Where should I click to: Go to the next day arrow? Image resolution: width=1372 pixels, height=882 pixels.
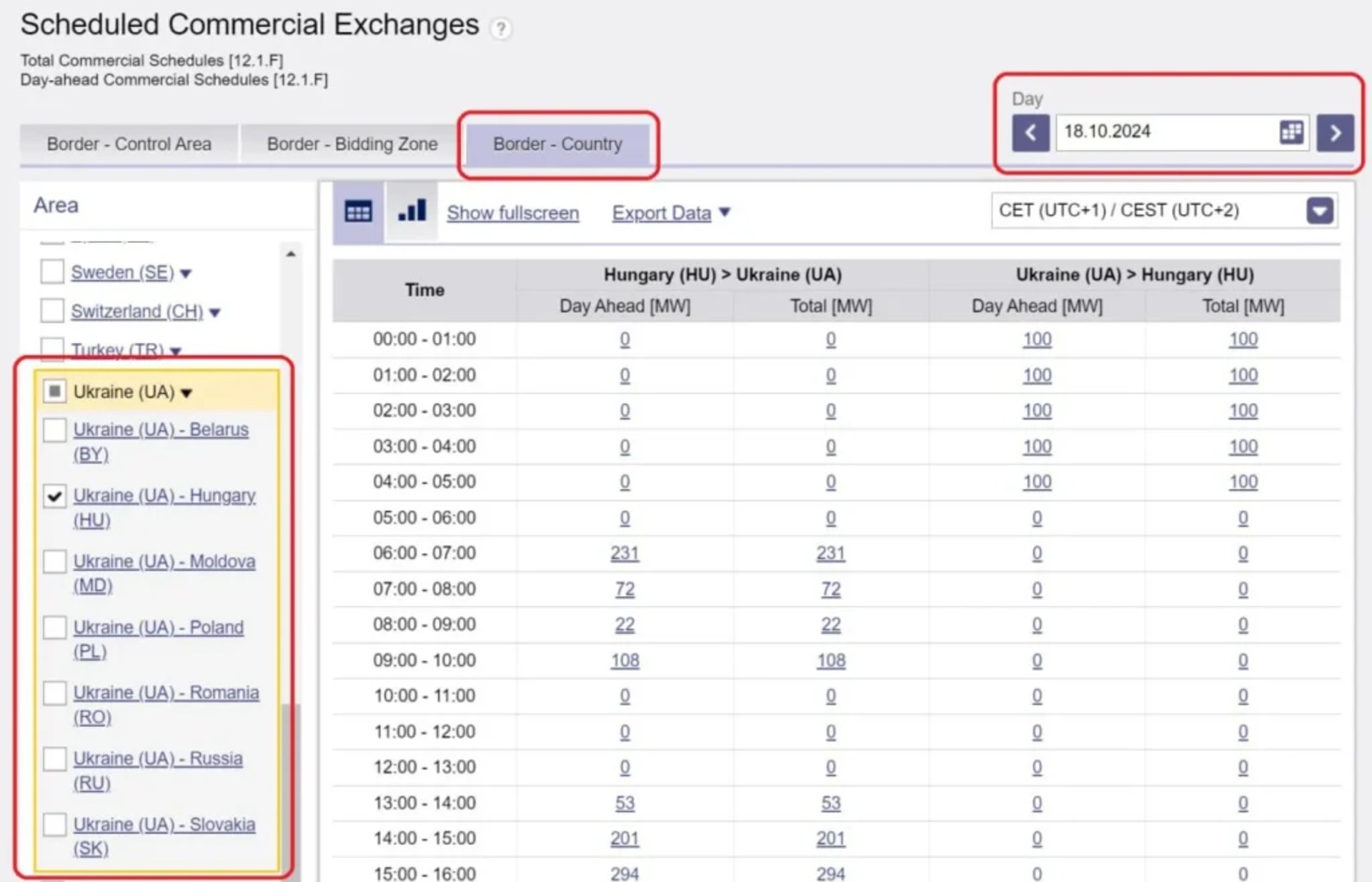(x=1335, y=133)
